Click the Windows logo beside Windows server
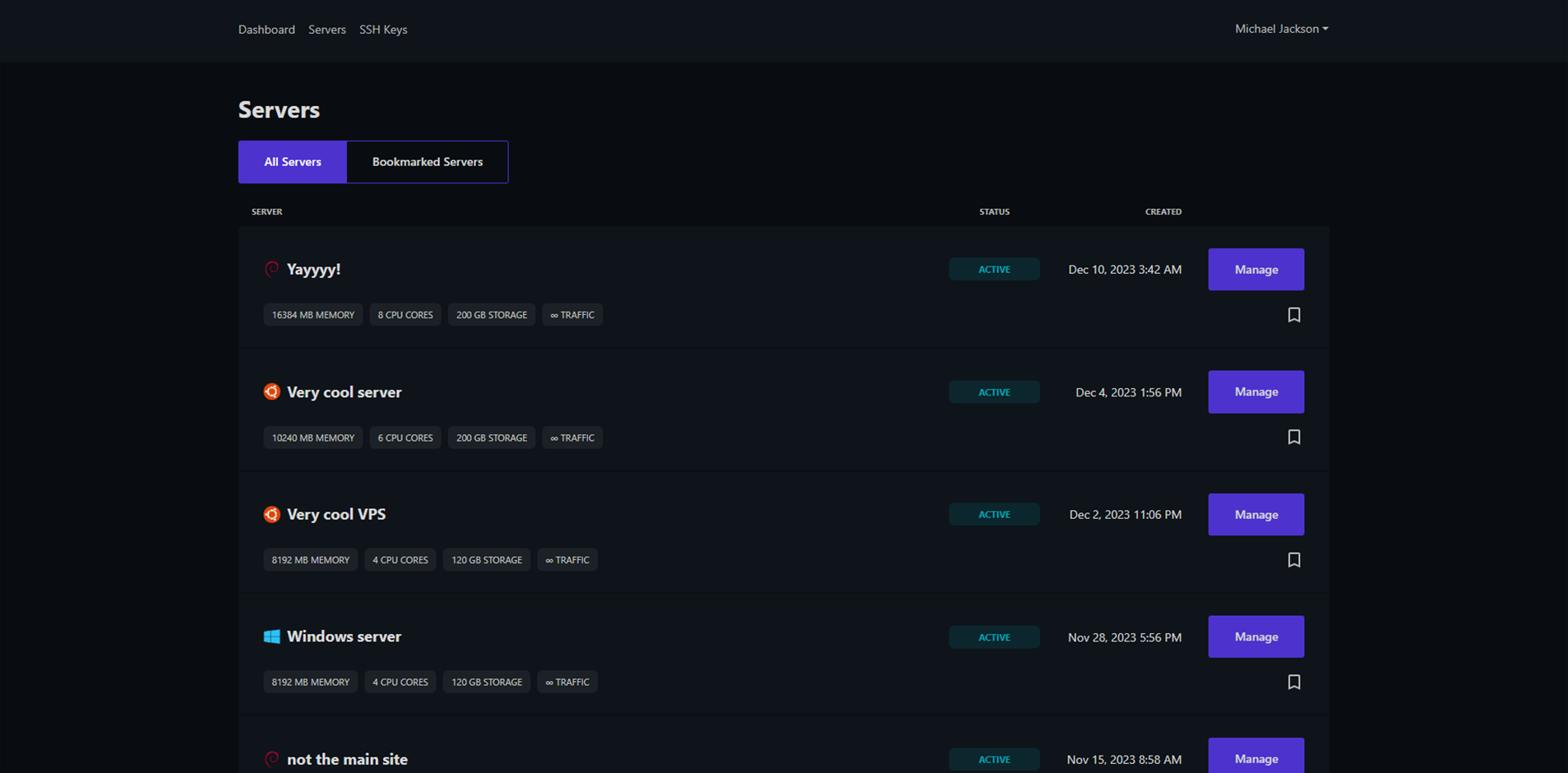Image resolution: width=1568 pixels, height=773 pixels. click(271, 636)
